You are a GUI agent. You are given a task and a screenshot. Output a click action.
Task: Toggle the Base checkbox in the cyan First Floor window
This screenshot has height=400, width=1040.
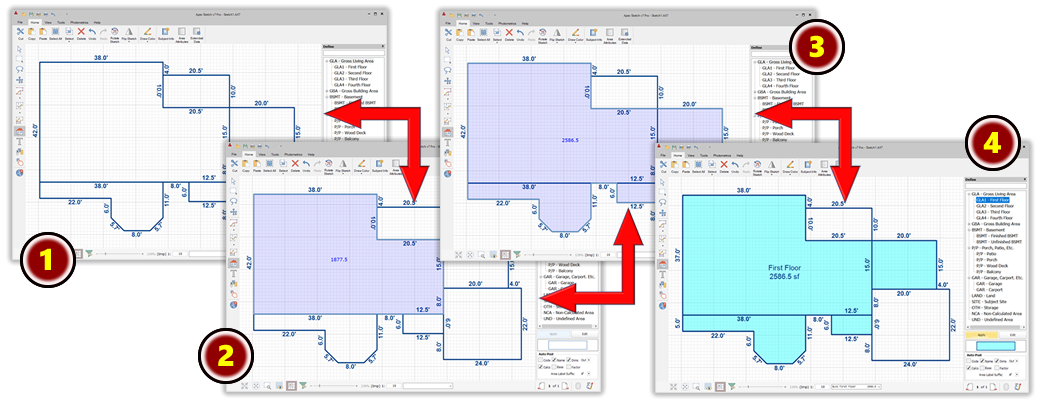(x=982, y=367)
